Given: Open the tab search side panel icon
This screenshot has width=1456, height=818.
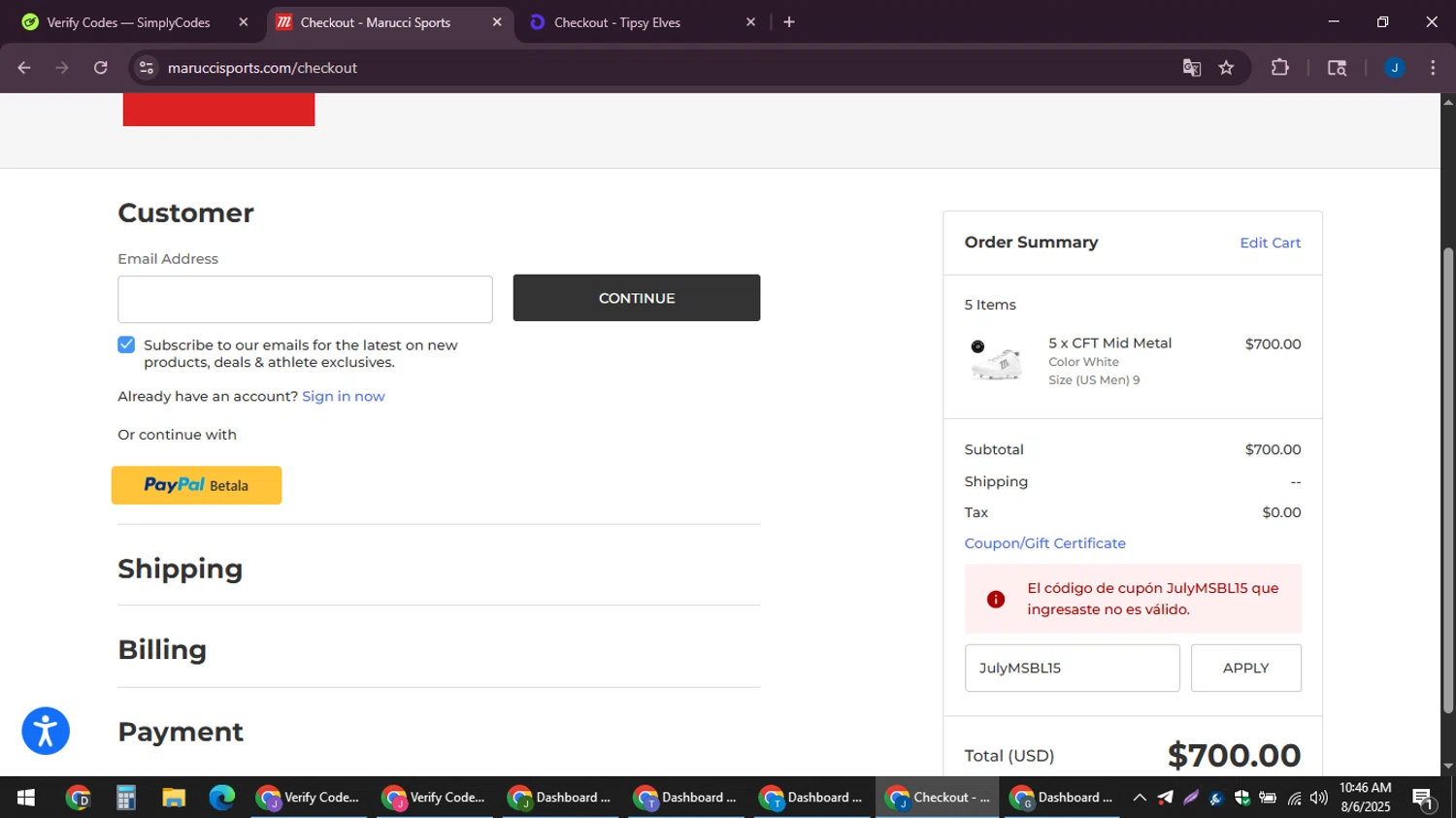Looking at the screenshot, I should (1337, 68).
